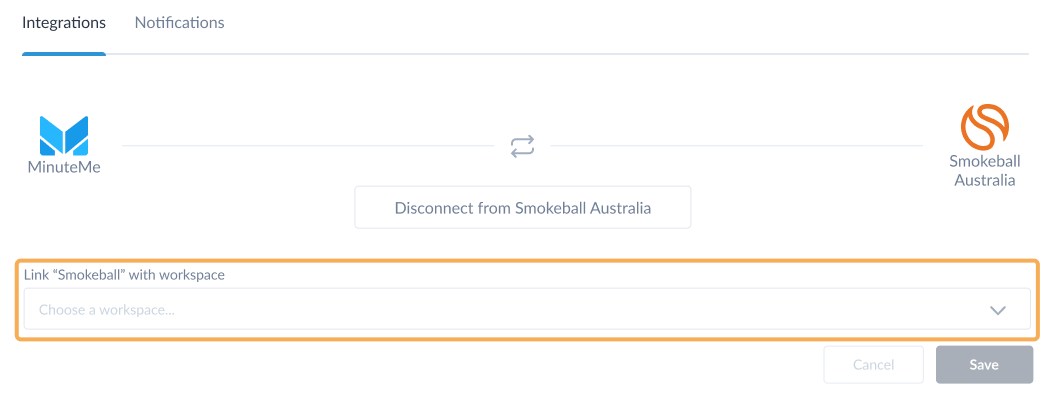Viewport: 1057px width, 406px height.
Task: Switch to the Notifications tab
Action: point(179,22)
